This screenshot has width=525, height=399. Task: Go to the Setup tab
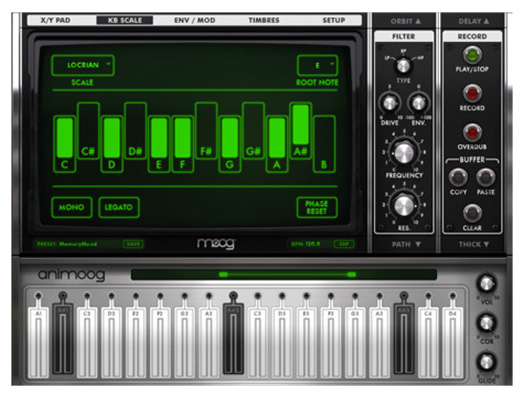pos(333,20)
